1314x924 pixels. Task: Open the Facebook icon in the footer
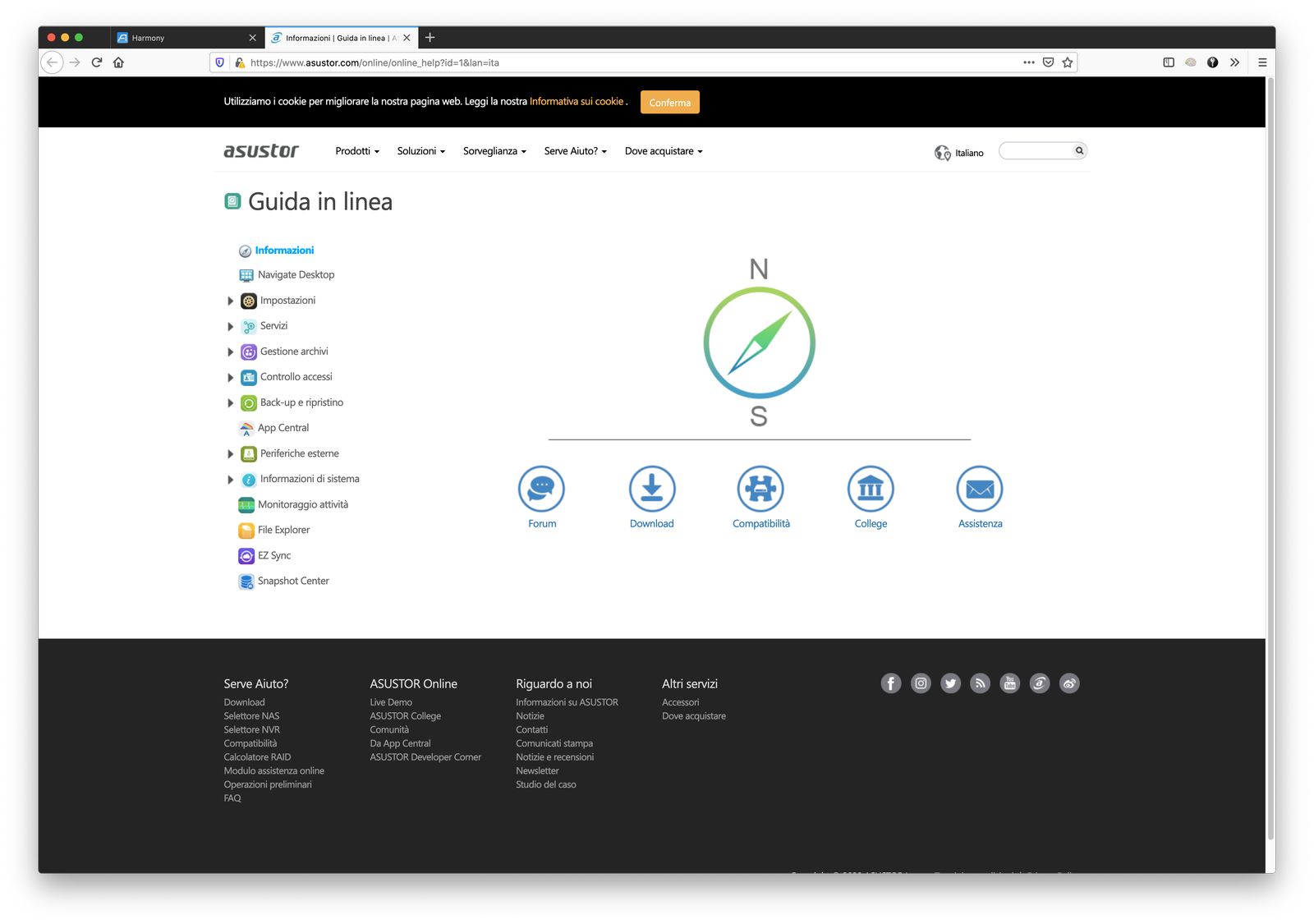coord(891,683)
